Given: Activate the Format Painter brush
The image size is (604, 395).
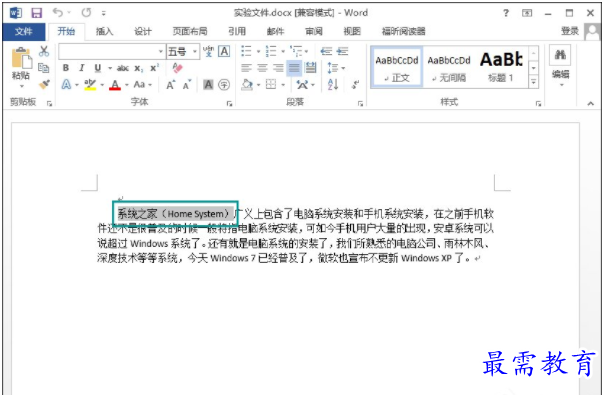Looking at the screenshot, I should tap(44, 84).
